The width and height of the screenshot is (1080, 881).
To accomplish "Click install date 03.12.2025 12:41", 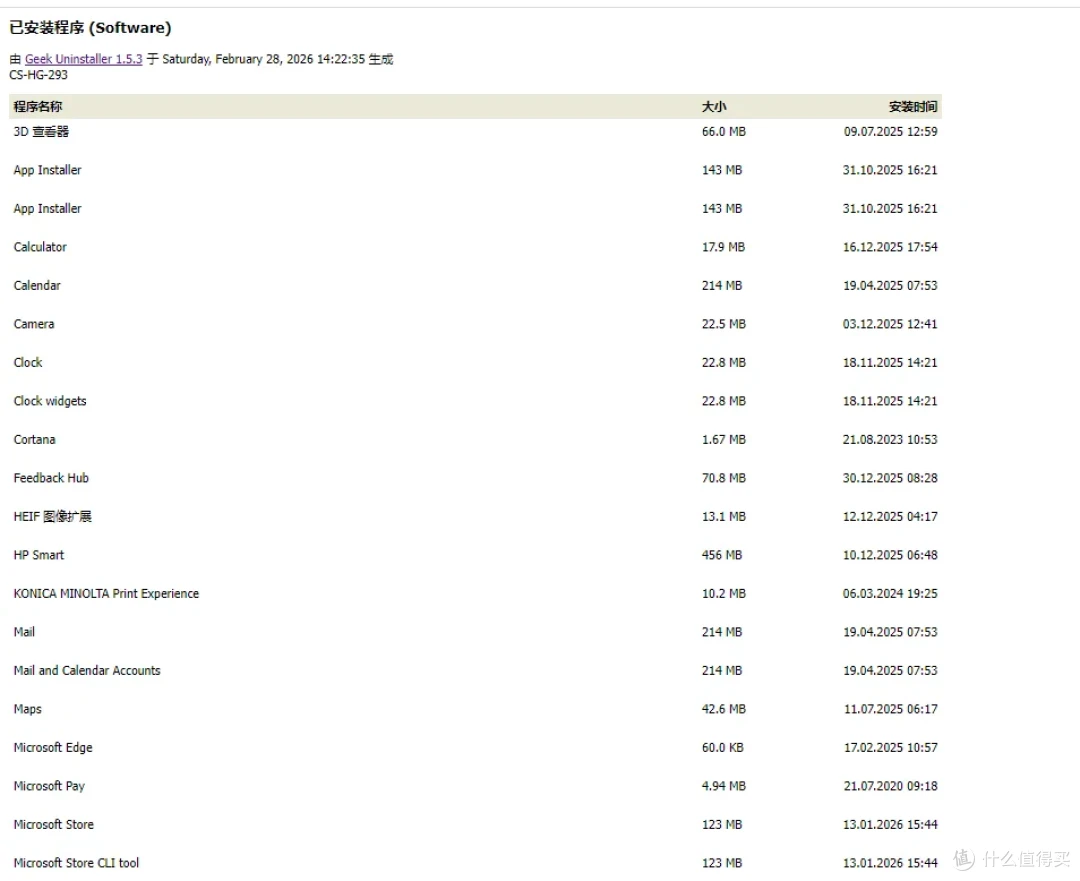I will [891, 324].
